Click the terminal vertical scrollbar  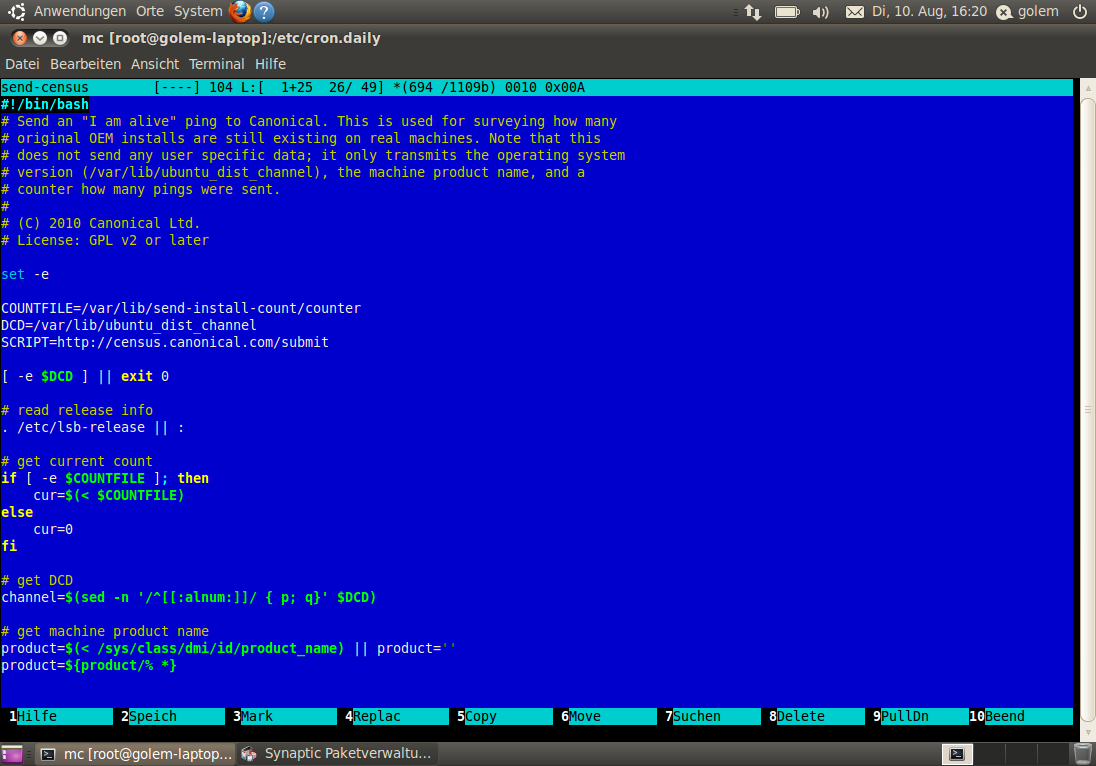[1088, 409]
